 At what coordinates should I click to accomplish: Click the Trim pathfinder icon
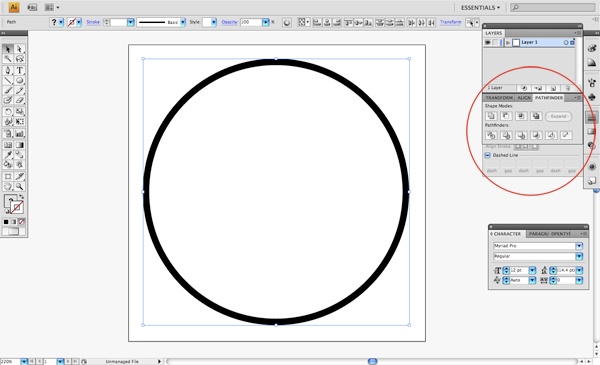pyautogui.click(x=506, y=135)
